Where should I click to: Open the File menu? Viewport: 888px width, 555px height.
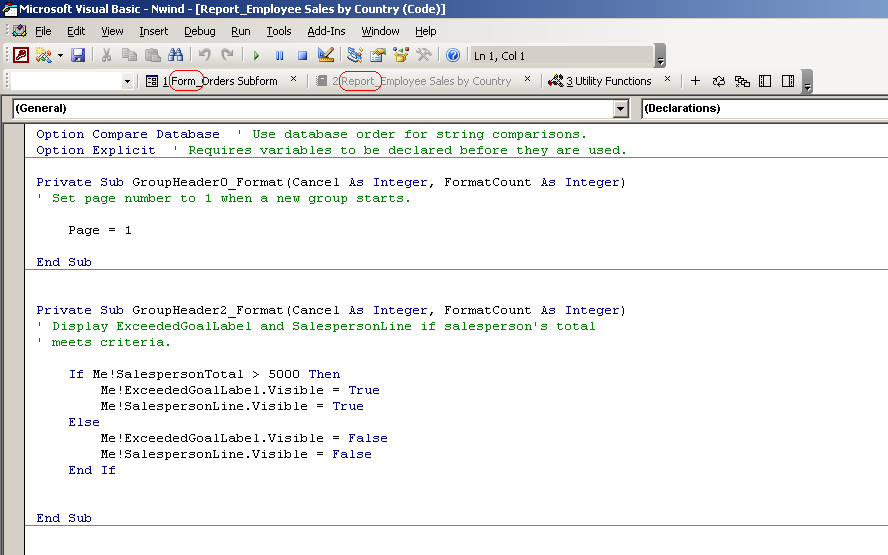(43, 31)
